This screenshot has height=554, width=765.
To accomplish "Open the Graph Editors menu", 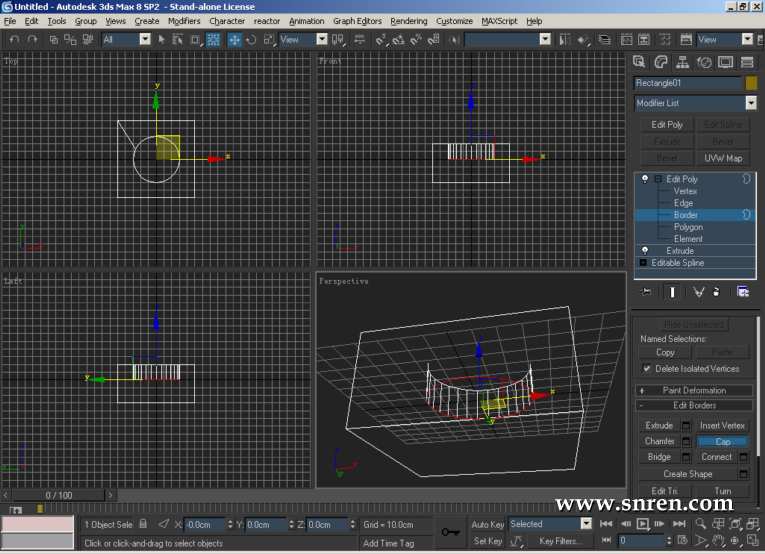I will pyautogui.click(x=357, y=21).
